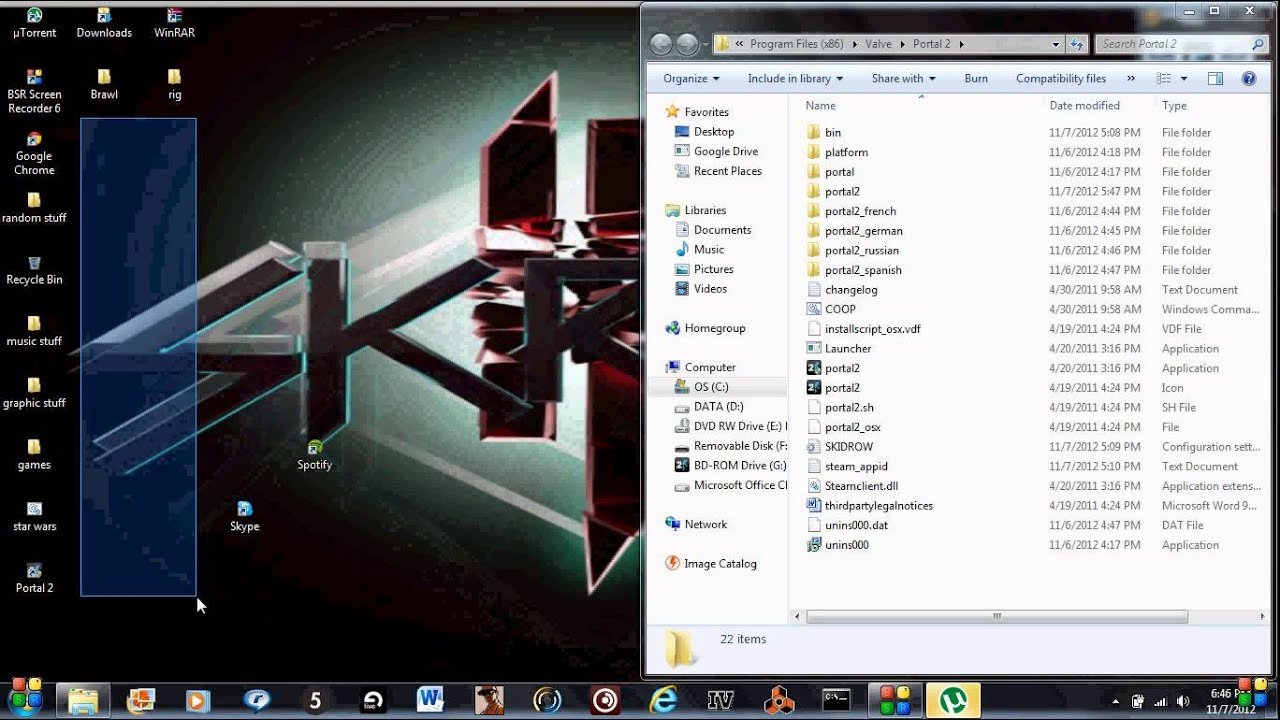Open Windows Start orb
This screenshot has height=720, width=1280.
pyautogui.click(x=25, y=699)
